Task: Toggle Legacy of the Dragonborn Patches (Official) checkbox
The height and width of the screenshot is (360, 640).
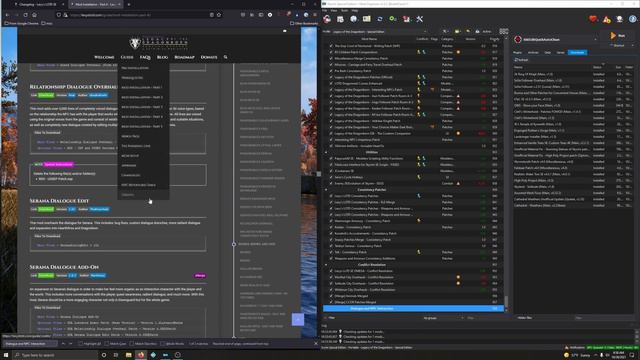Action: click(331, 77)
